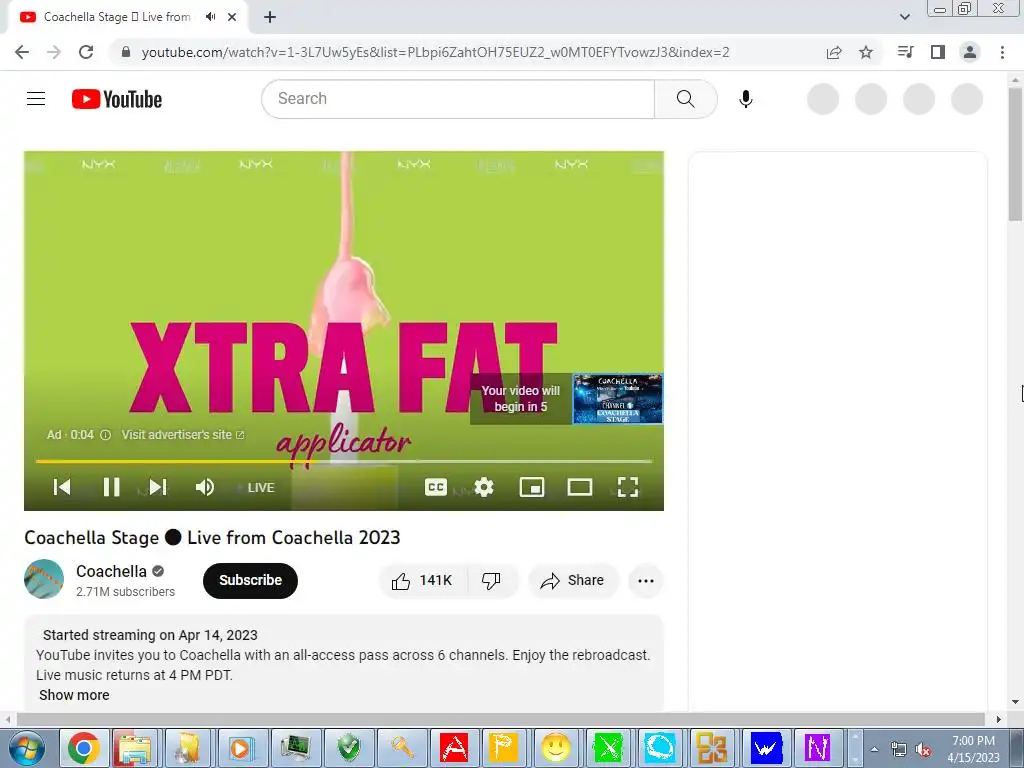Open green shield taskbar icon
Image resolution: width=1024 pixels, height=768 pixels.
point(348,748)
